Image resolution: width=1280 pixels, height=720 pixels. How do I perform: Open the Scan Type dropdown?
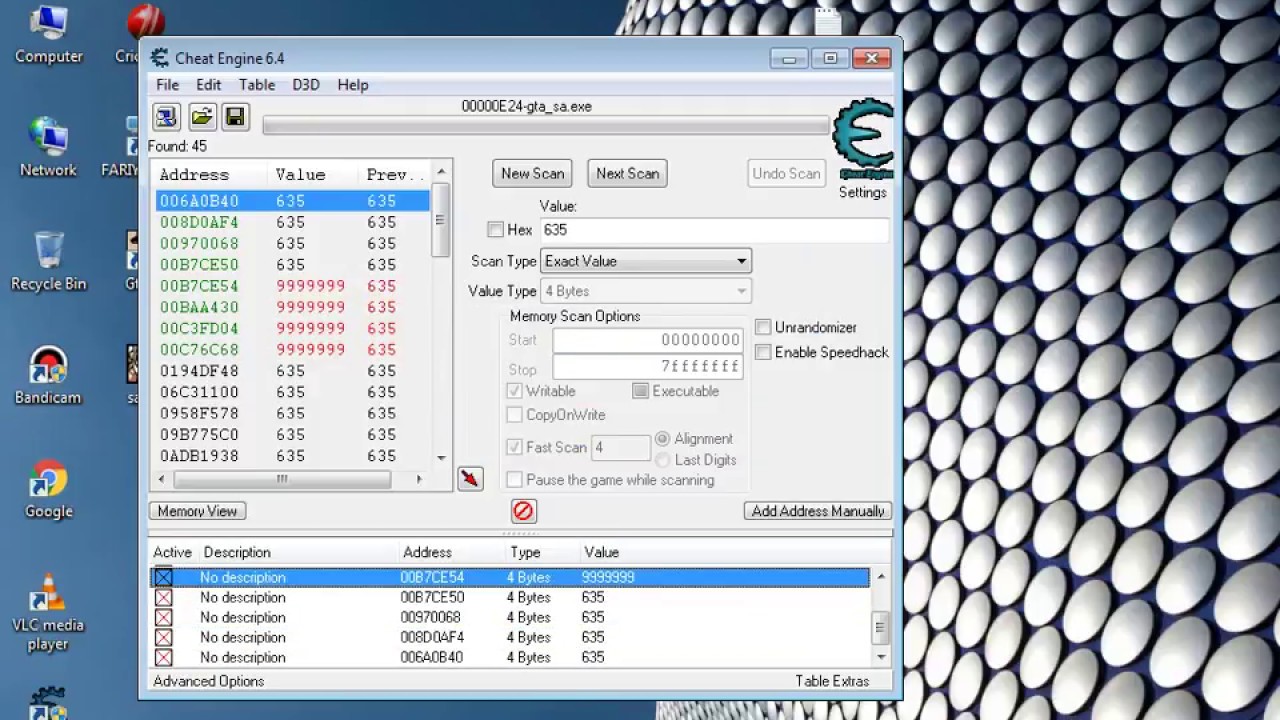tap(645, 261)
